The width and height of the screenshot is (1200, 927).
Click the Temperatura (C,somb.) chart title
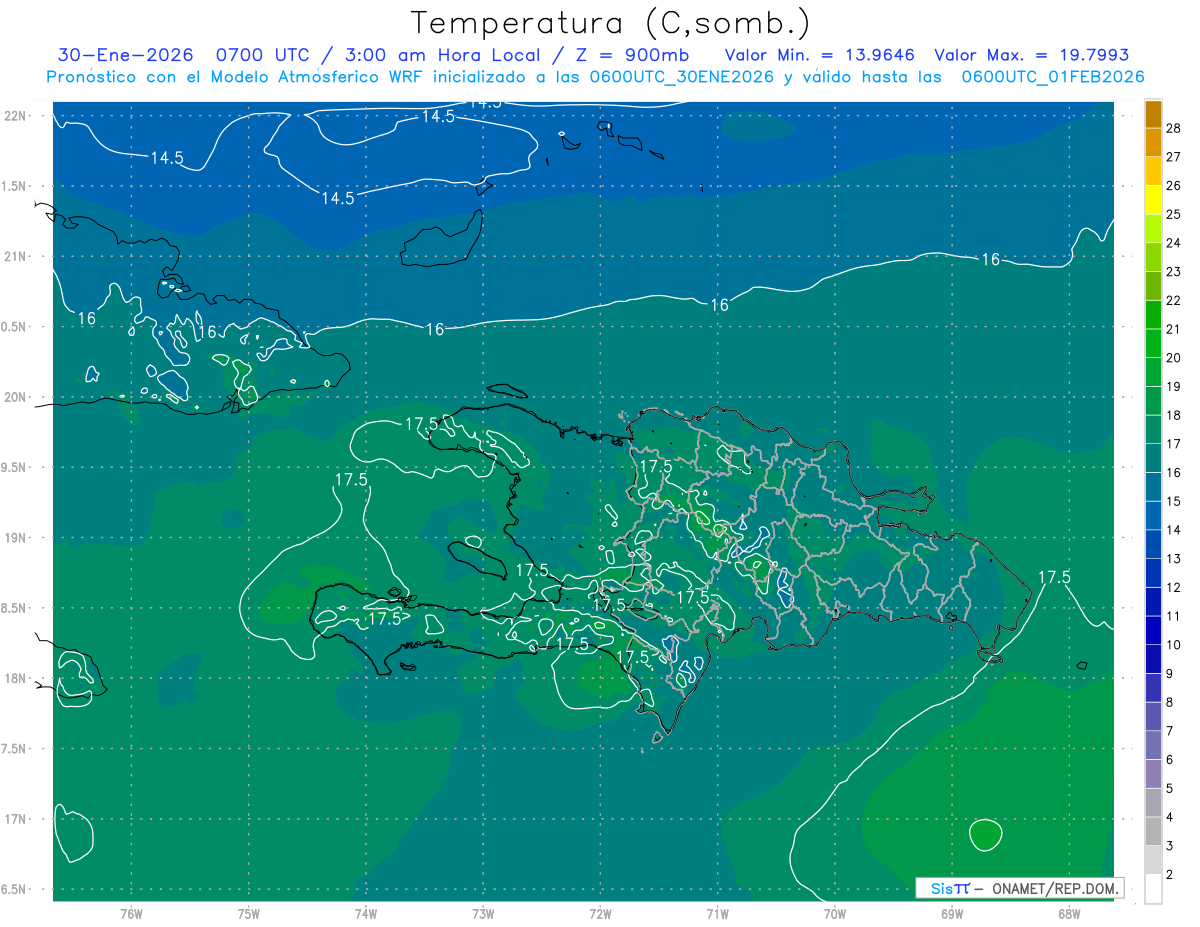pos(610,22)
